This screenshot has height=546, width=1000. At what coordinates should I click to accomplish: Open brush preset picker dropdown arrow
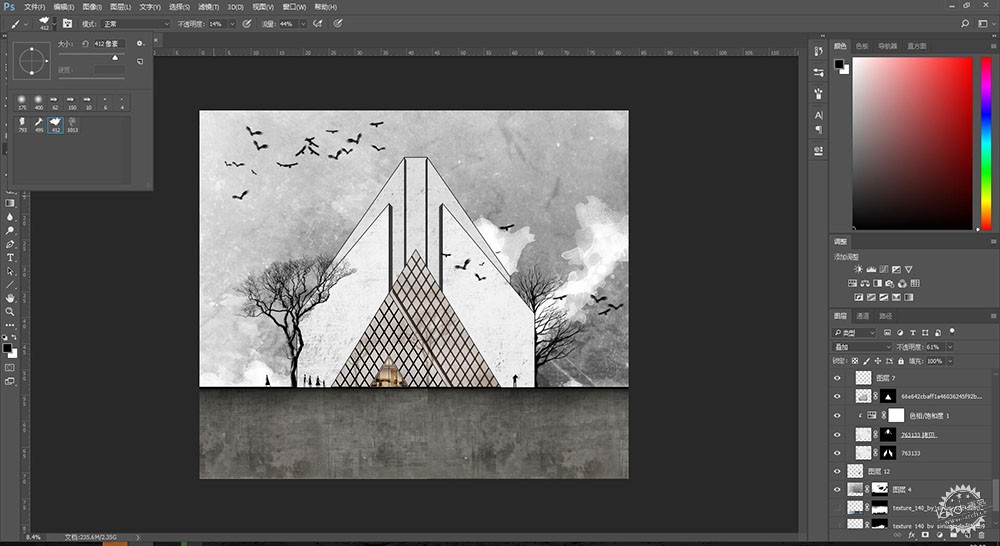[x=54, y=24]
